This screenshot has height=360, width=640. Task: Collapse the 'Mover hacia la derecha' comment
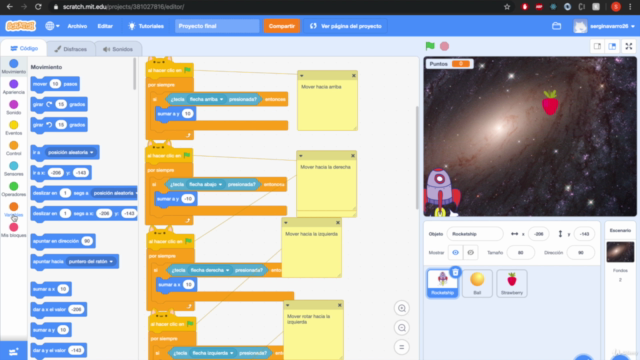tap(301, 156)
